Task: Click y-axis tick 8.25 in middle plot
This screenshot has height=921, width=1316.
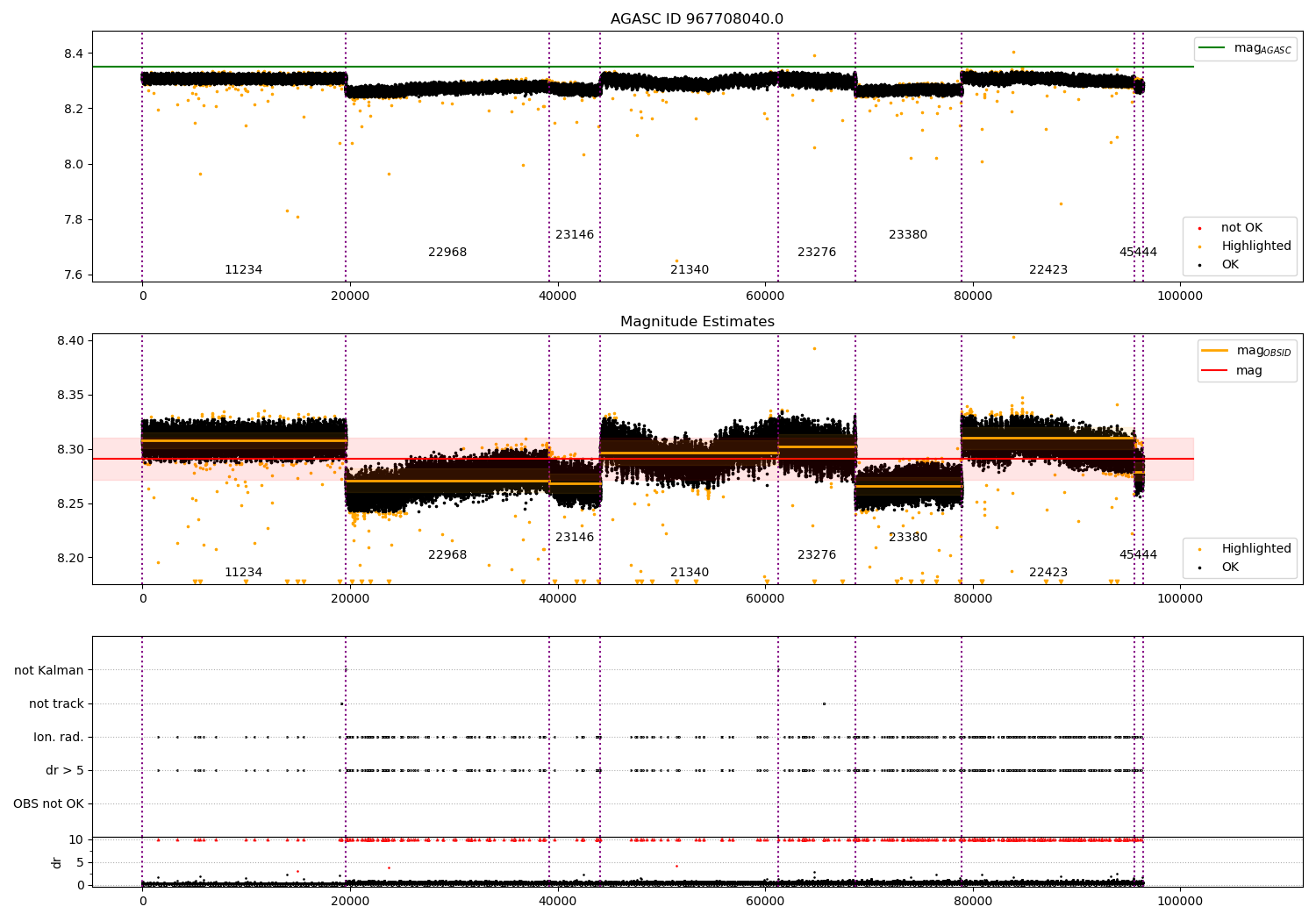Action: (x=70, y=503)
